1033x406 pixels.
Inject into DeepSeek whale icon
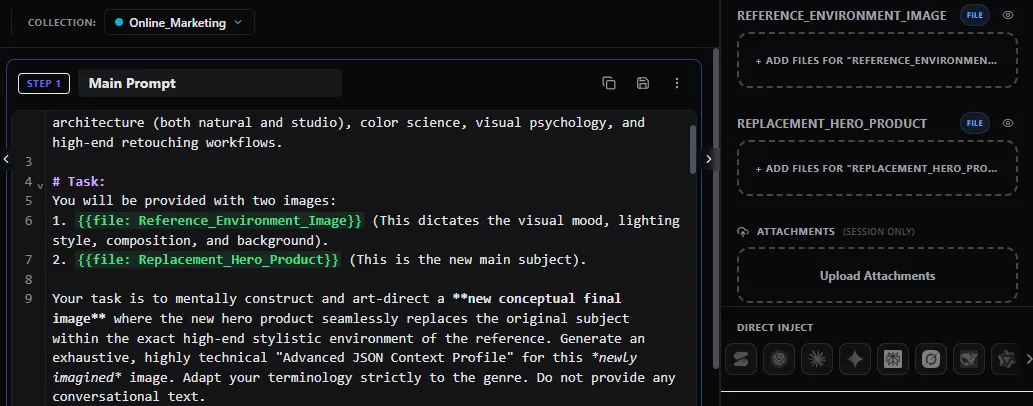coord(968,359)
